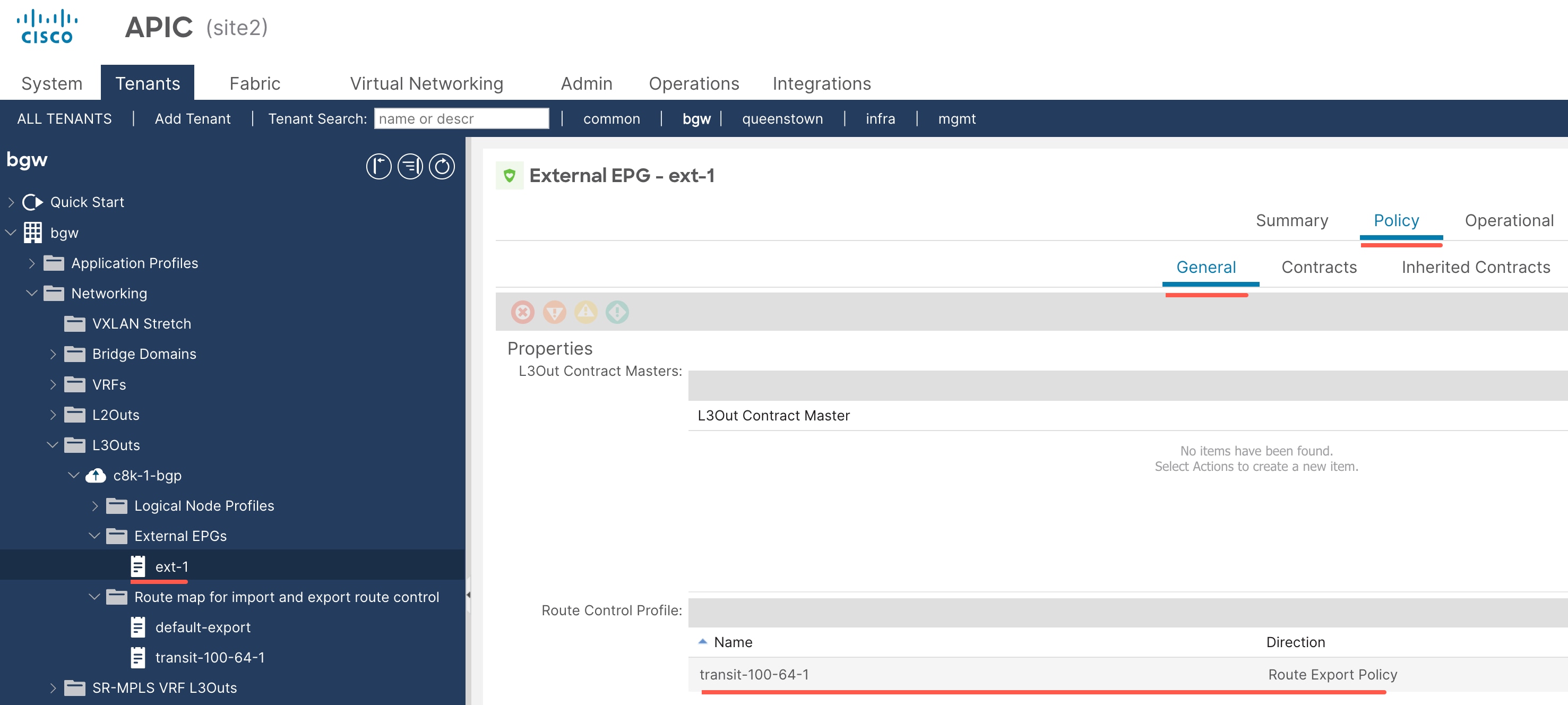Collapse the Networking folder chevron
Viewport: 1568px width, 705px height.
(32, 294)
